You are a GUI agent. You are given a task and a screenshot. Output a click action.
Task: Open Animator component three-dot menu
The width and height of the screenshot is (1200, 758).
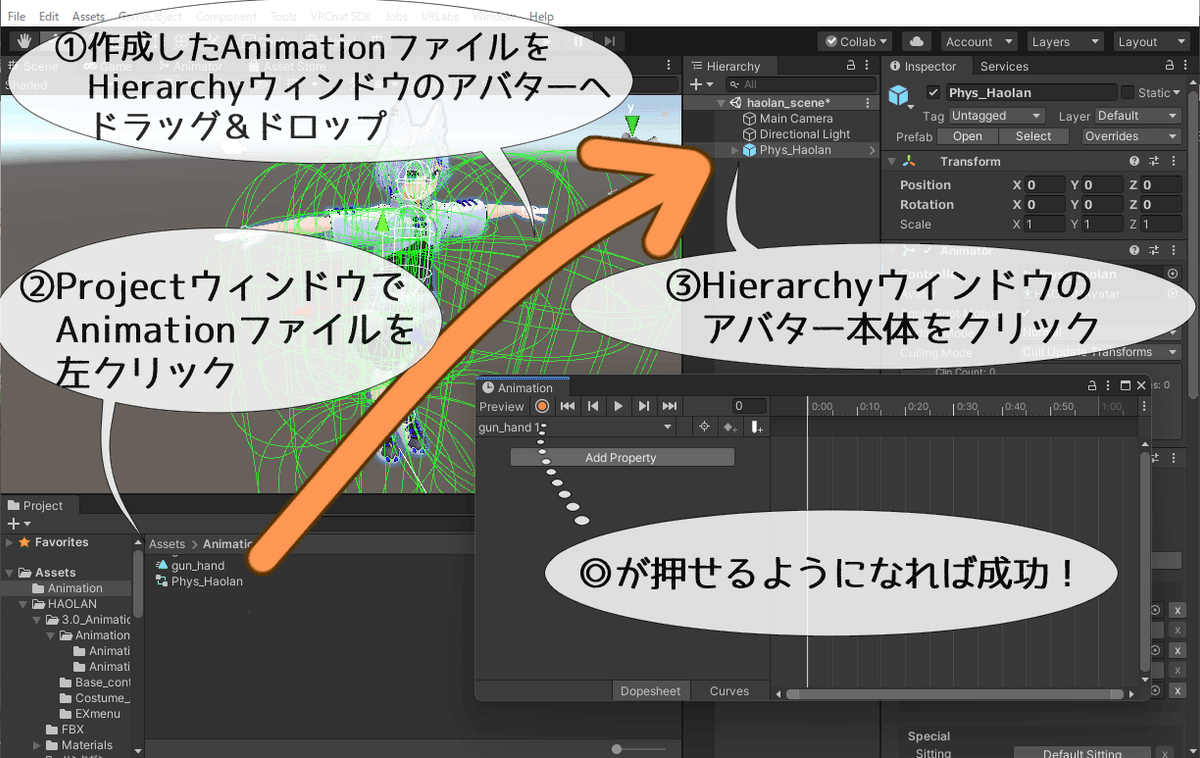point(1173,251)
